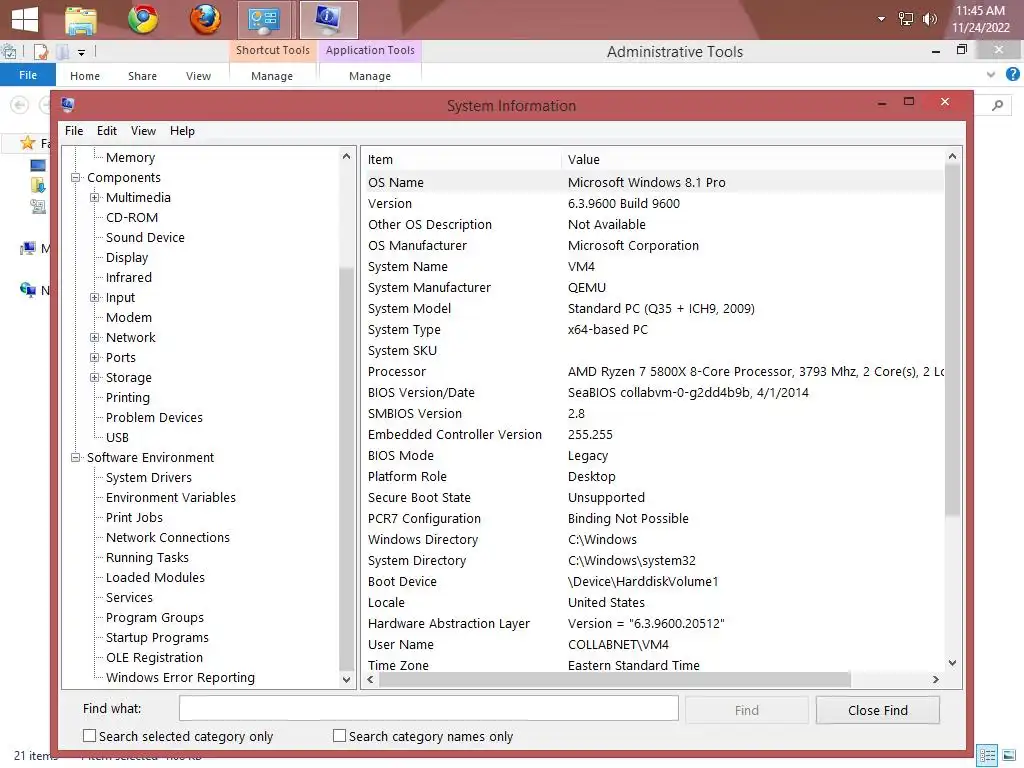This screenshot has height=768, width=1024.
Task: Open Manage tab under Application Tools
Action: click(370, 76)
